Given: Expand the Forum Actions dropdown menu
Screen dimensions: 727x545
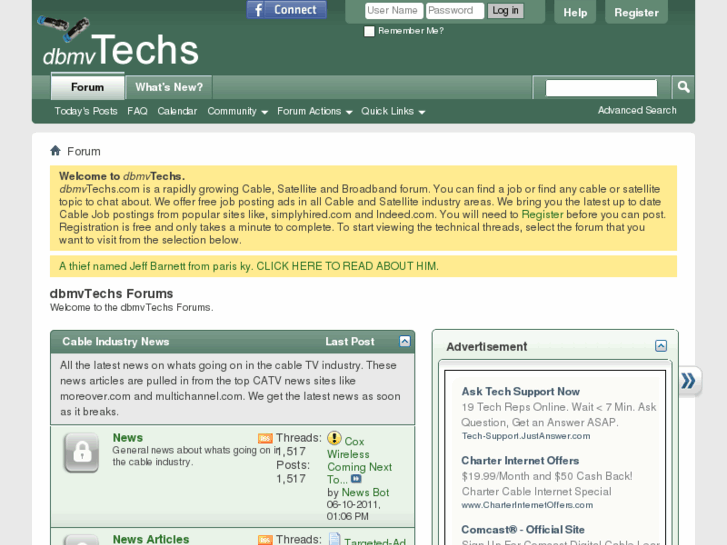Looking at the screenshot, I should (x=314, y=111).
